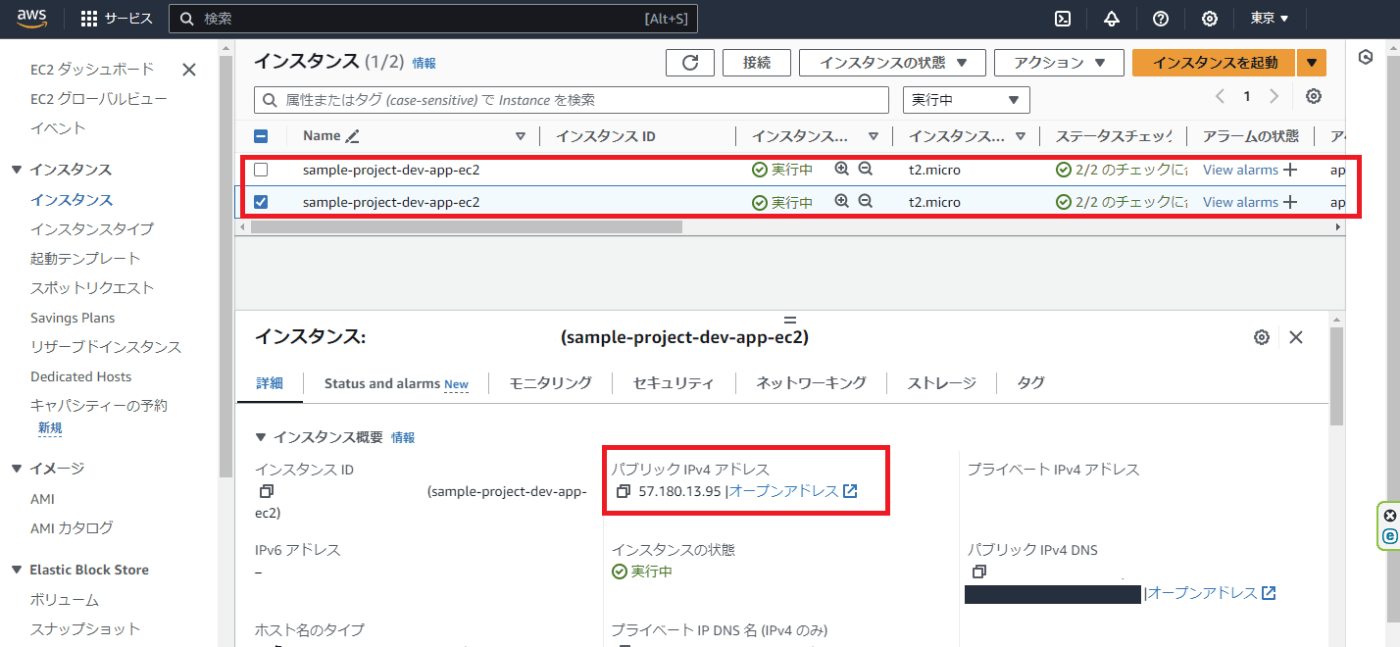
Task: Open the notifications bell
Action: tap(1112, 18)
